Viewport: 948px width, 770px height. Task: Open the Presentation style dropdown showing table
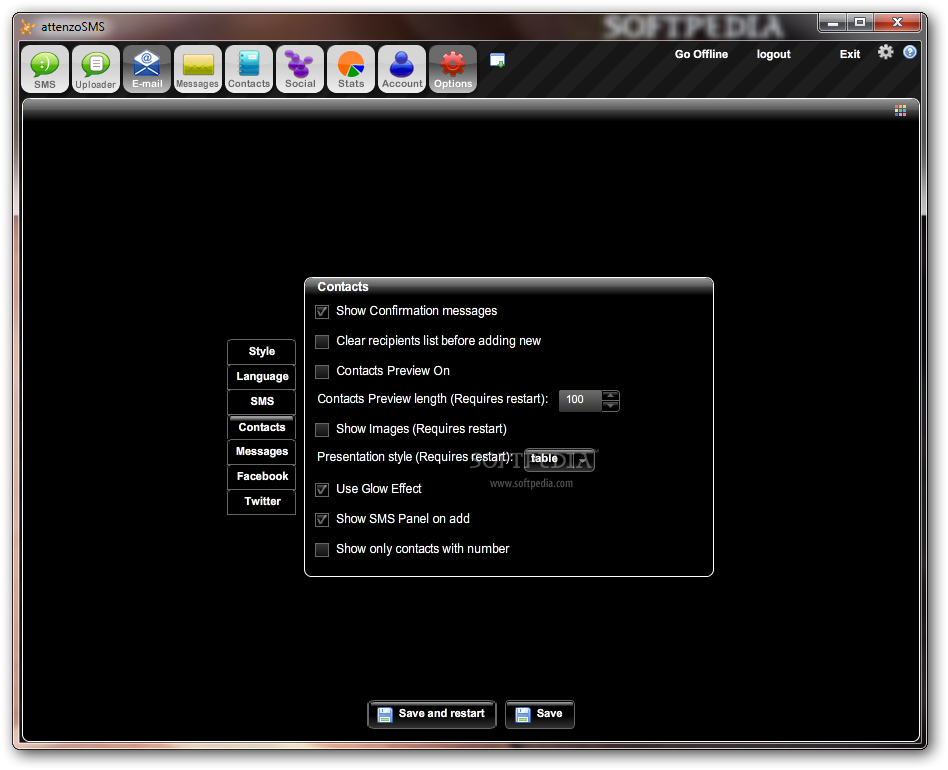point(559,459)
